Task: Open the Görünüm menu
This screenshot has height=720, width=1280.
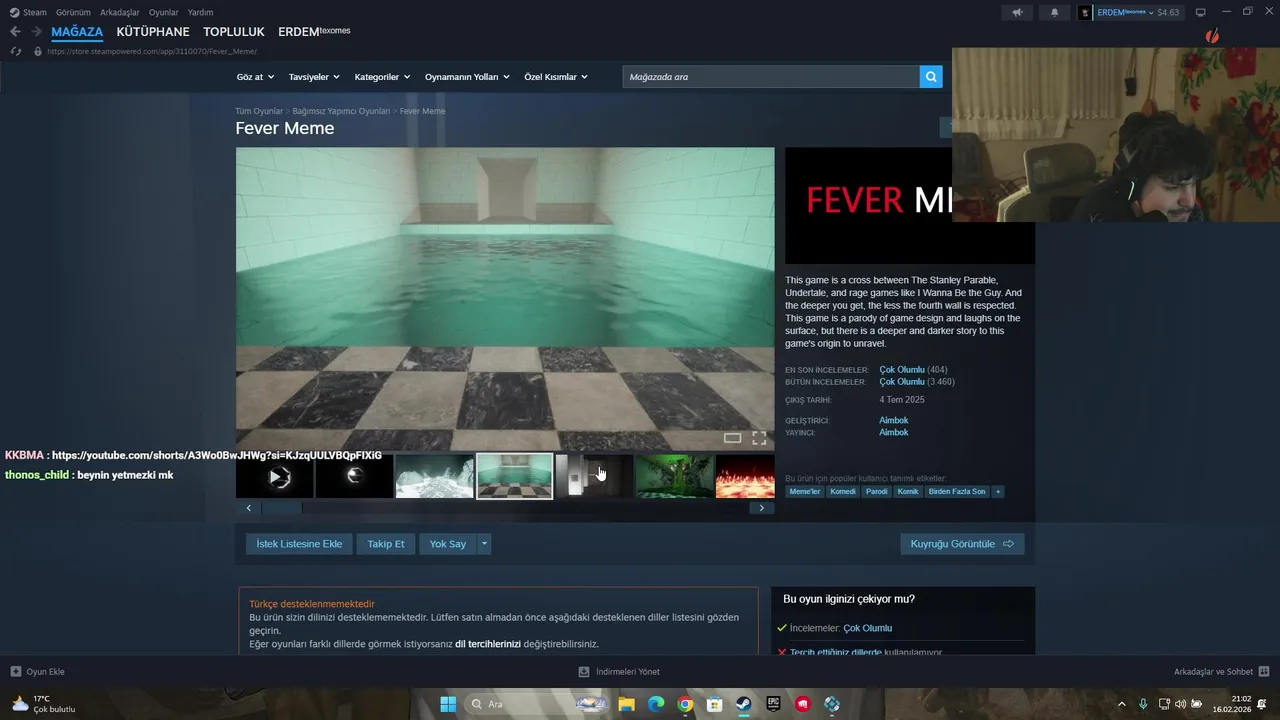Action: pyautogui.click(x=73, y=12)
